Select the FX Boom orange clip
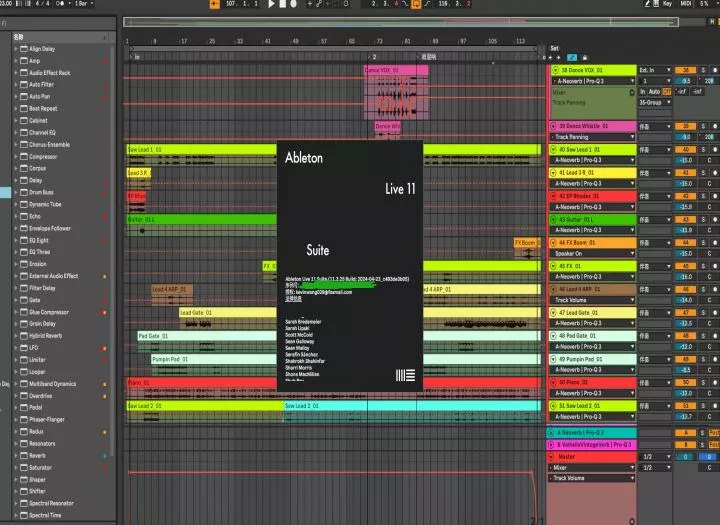 527,243
